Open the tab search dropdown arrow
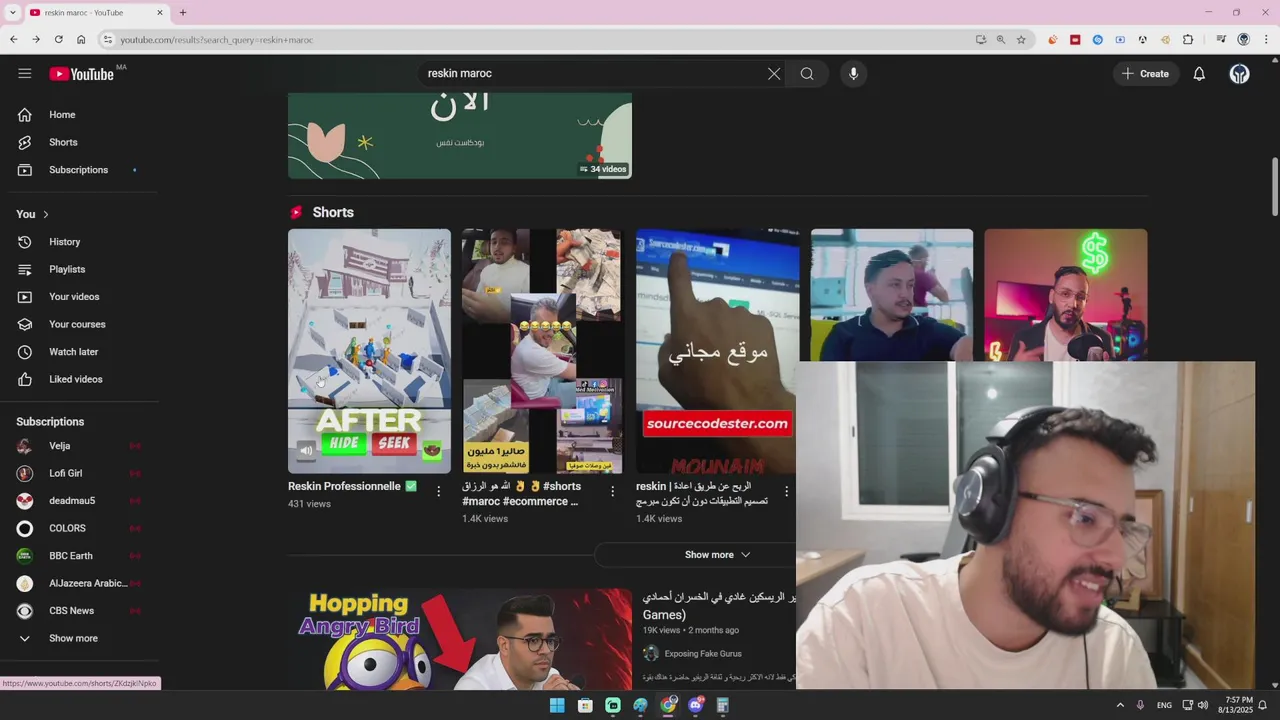The width and height of the screenshot is (1280, 720). [x=12, y=12]
